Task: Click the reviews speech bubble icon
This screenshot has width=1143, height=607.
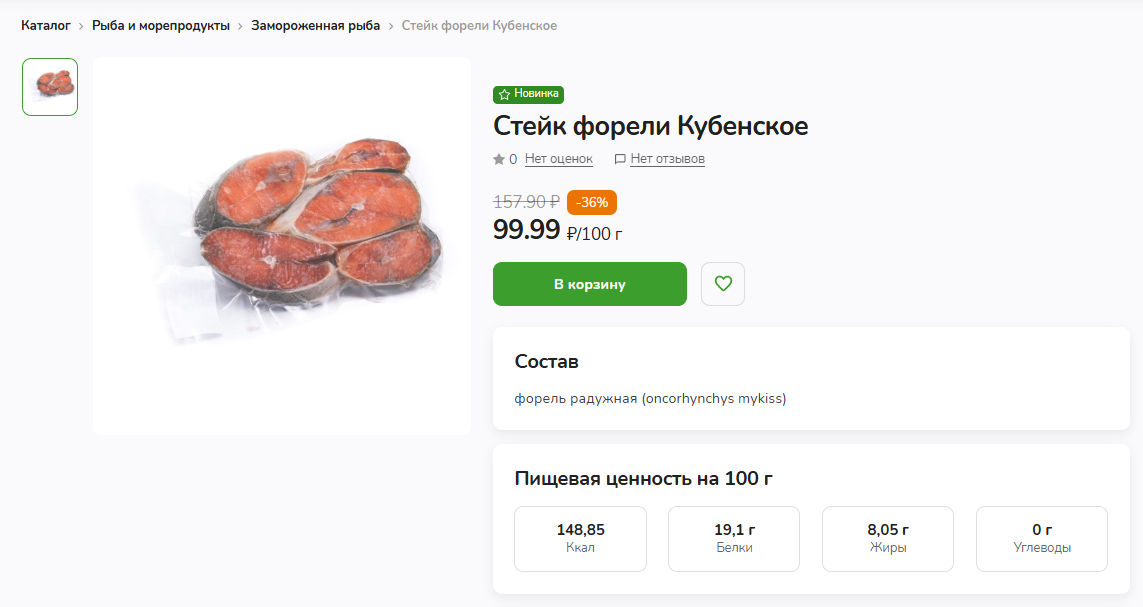Action: (x=620, y=159)
